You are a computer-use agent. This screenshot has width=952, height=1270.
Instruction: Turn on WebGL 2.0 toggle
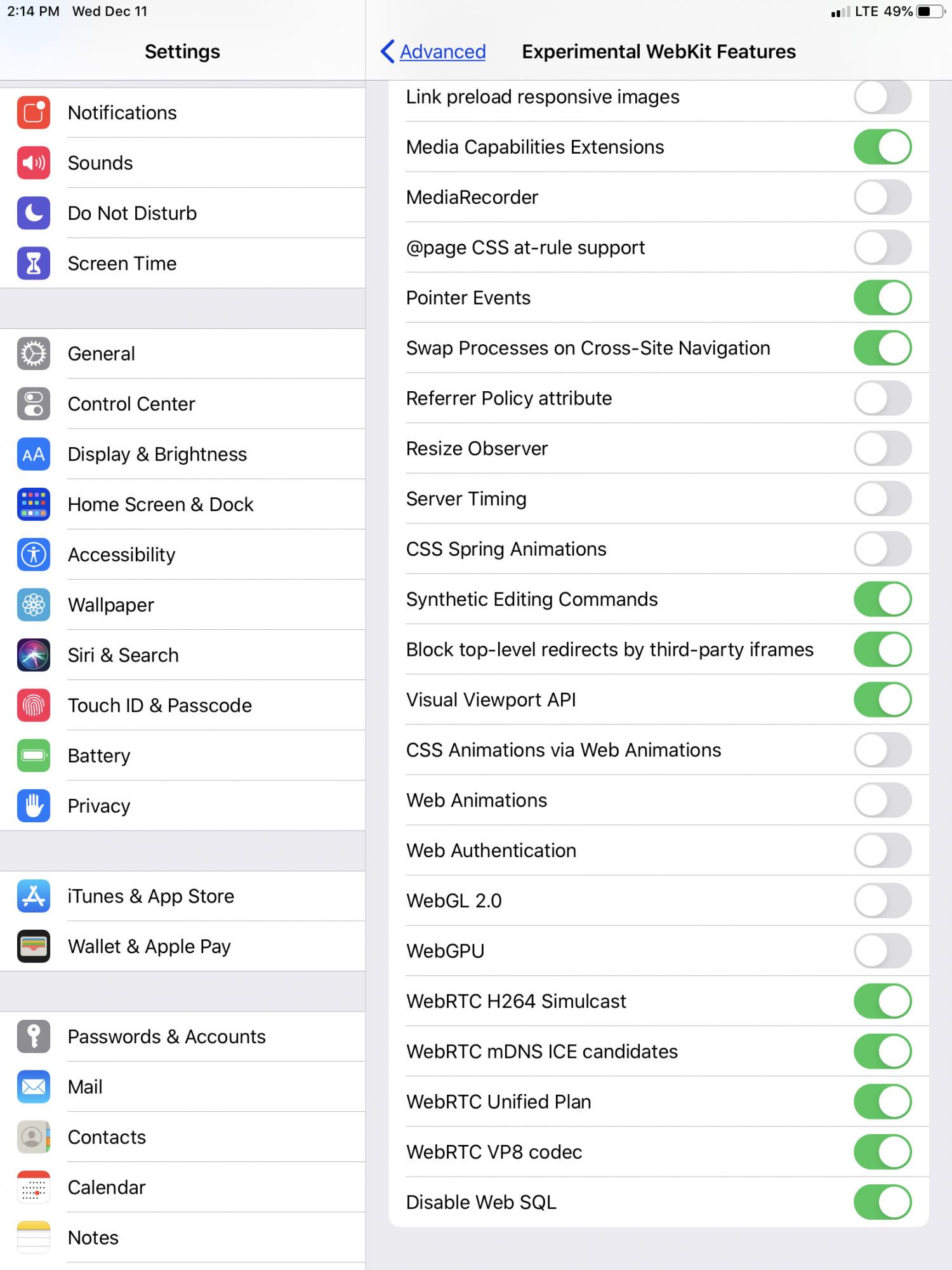(882, 900)
